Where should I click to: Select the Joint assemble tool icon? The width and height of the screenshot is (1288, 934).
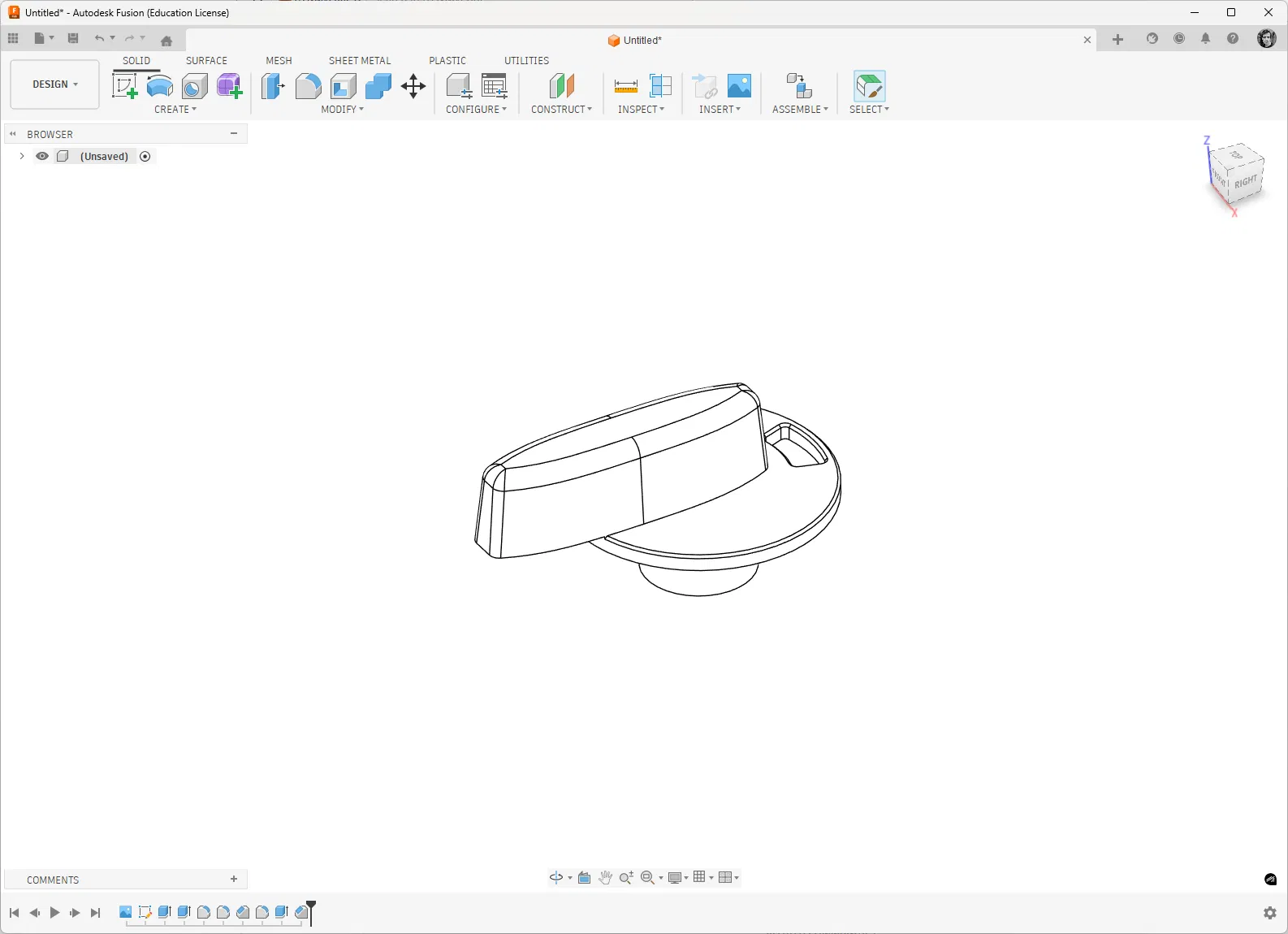click(800, 85)
